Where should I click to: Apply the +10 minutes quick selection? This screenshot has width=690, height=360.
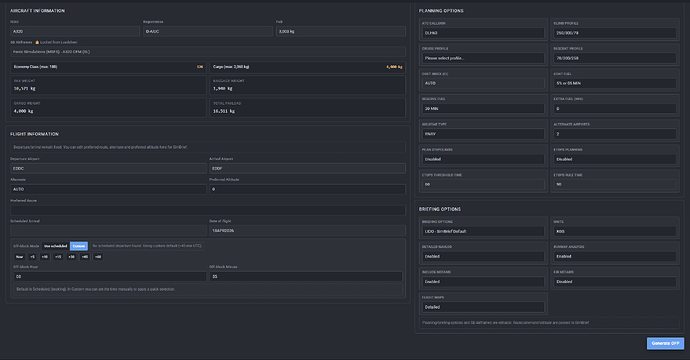(45, 257)
